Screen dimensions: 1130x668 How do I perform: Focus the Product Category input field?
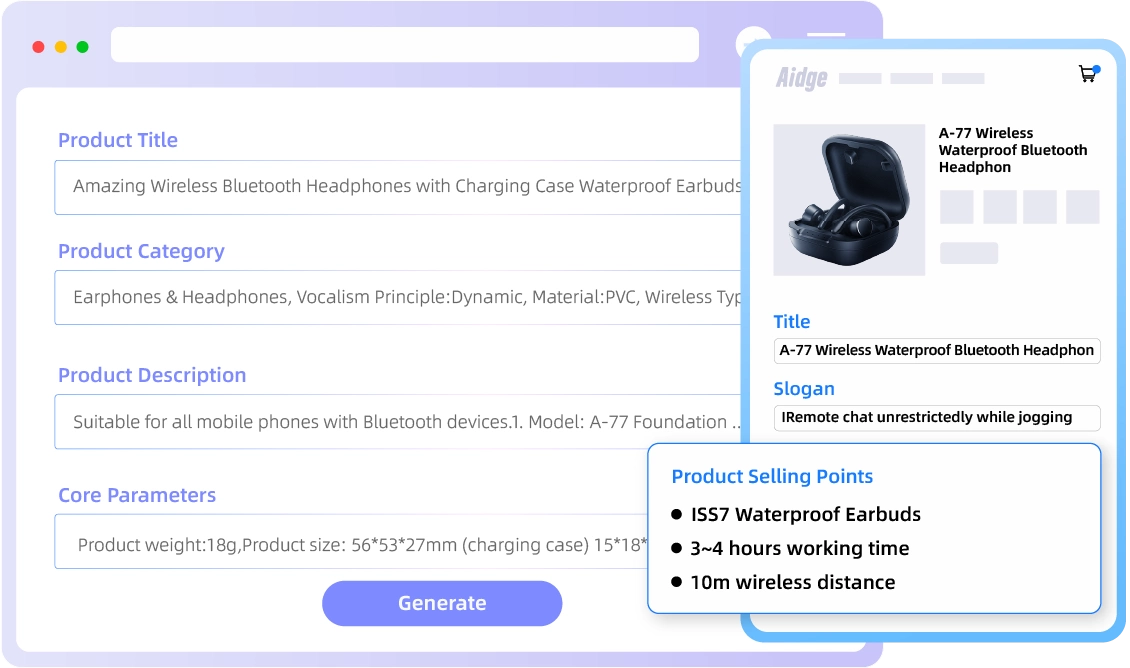click(x=398, y=298)
